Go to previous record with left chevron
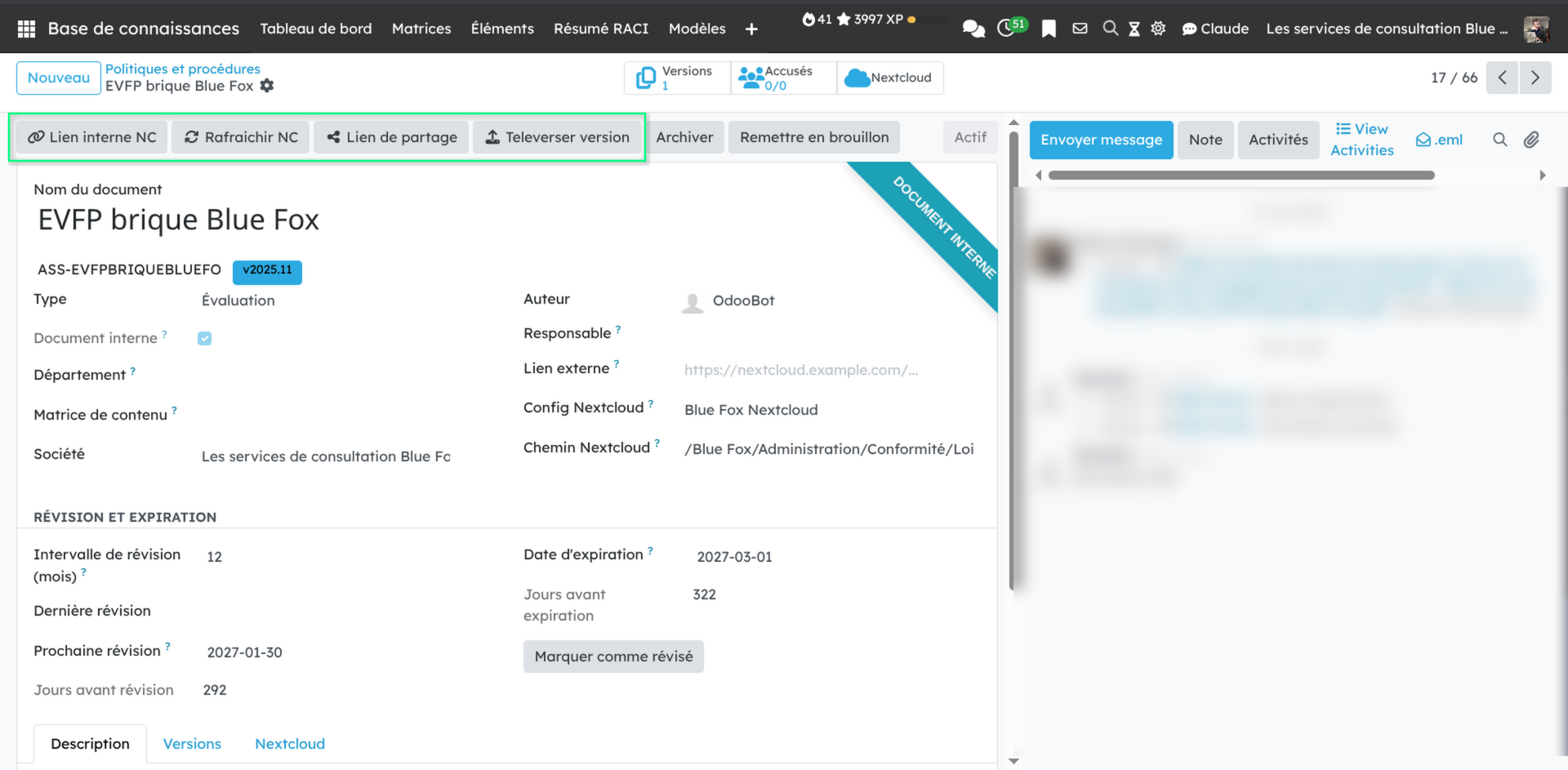 point(1502,78)
